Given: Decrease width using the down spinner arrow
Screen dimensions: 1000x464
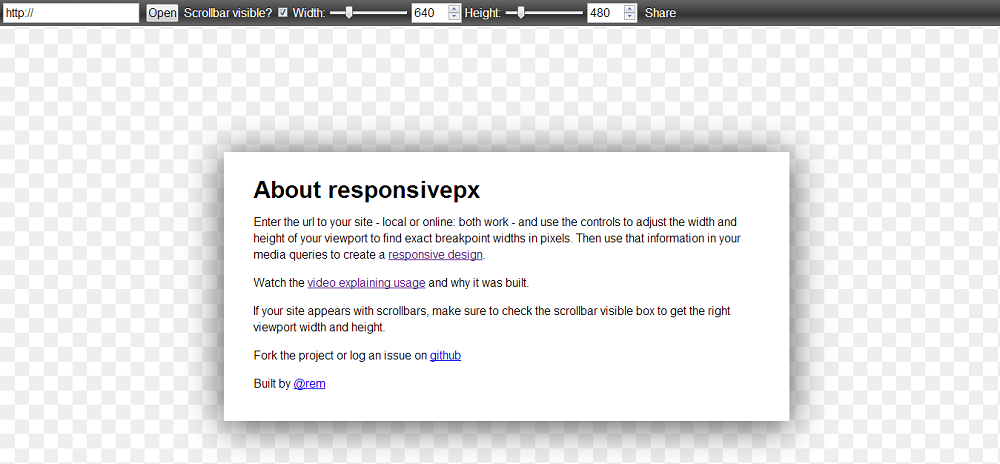Looking at the screenshot, I should point(454,17).
